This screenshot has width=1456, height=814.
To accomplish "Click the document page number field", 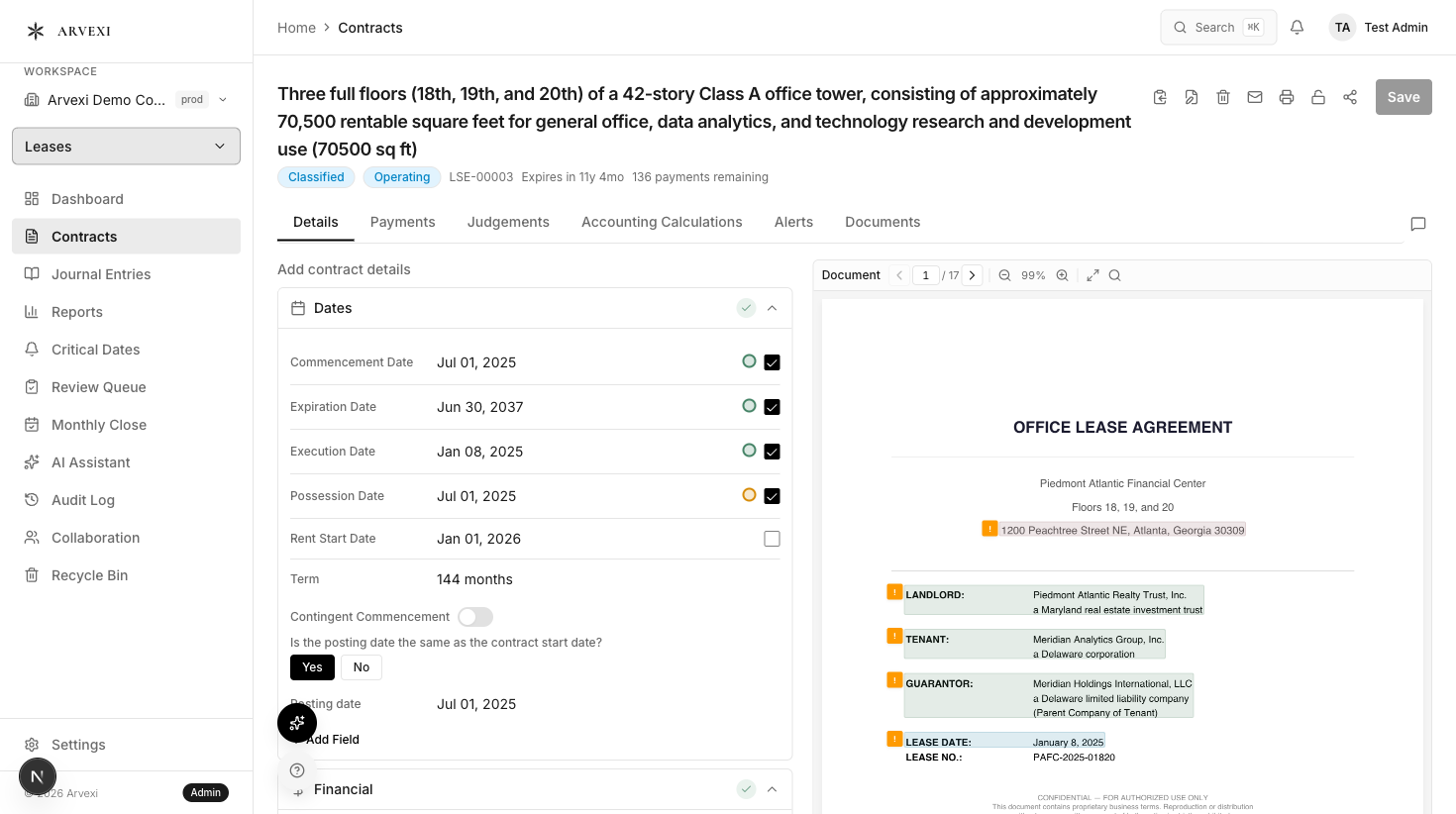I will 926,275.
